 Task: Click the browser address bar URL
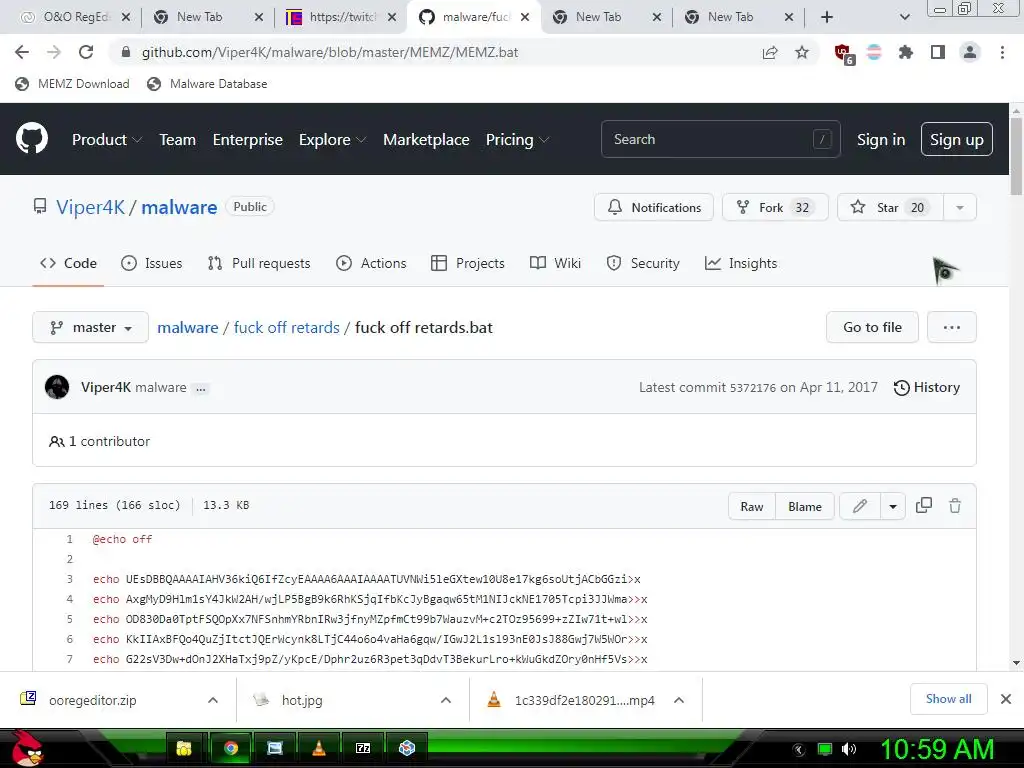coord(330,52)
